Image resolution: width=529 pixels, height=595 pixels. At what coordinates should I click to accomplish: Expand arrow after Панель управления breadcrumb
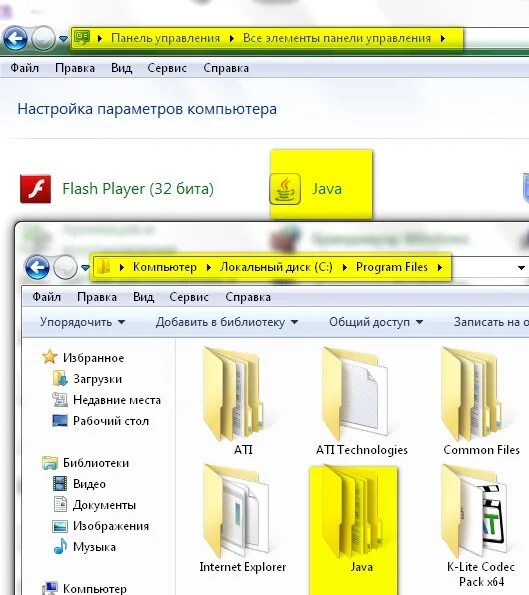[232, 38]
